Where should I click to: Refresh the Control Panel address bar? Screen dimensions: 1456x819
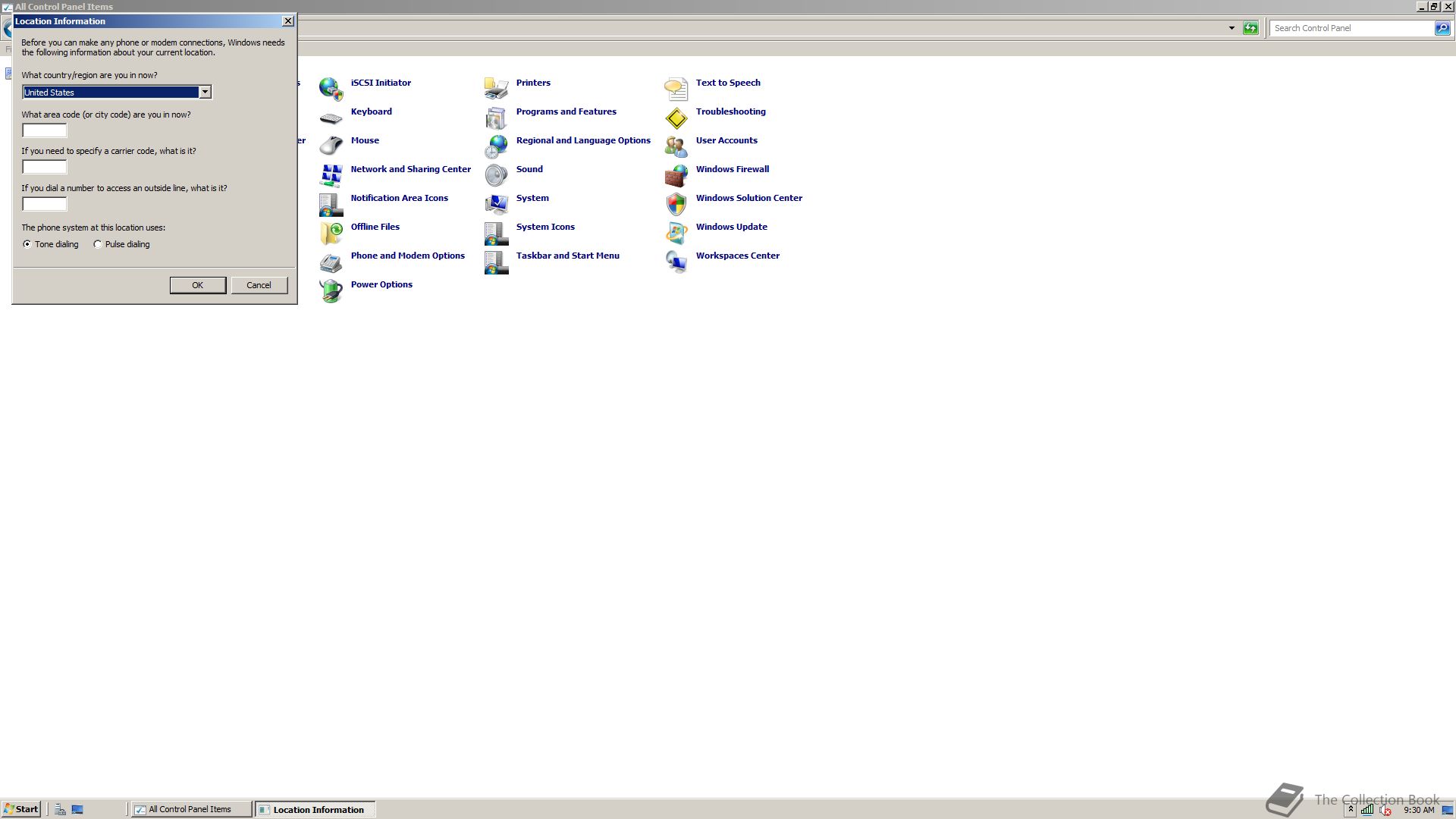(x=1250, y=28)
